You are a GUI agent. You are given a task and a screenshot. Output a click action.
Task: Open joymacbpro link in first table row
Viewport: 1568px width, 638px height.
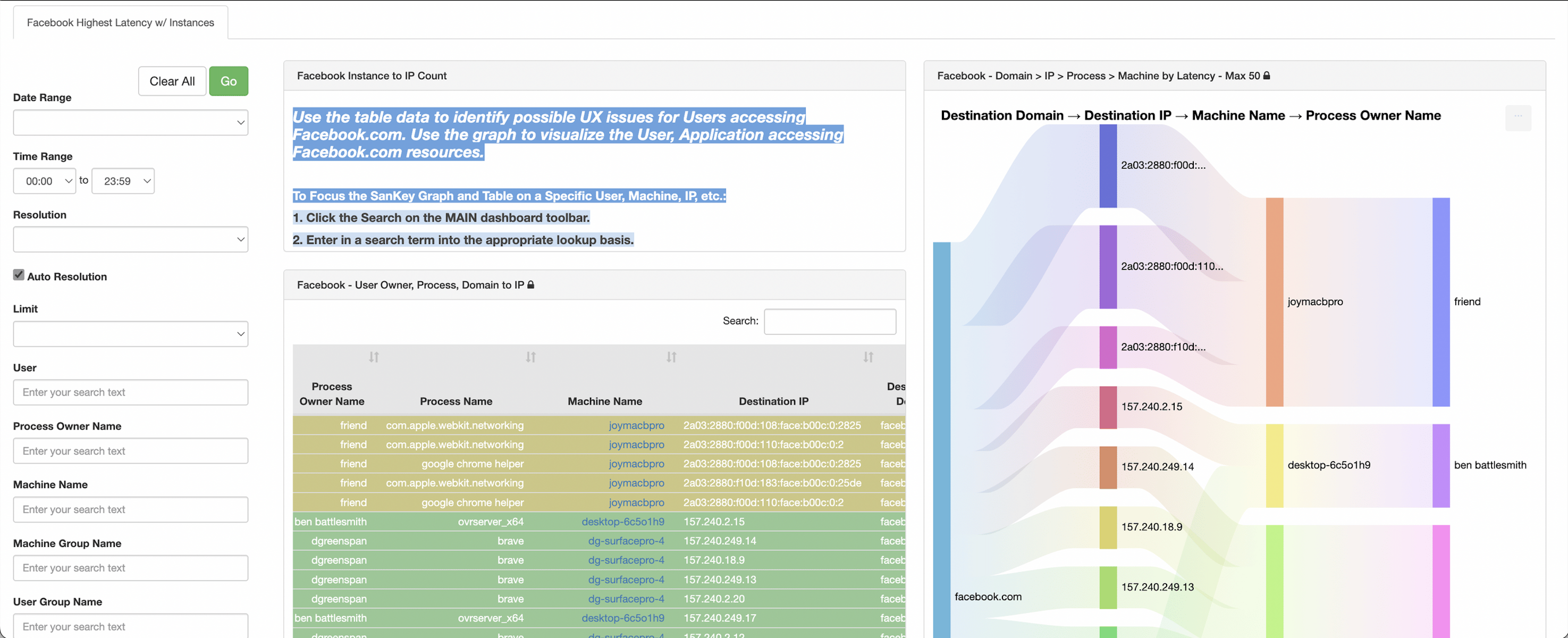click(x=636, y=425)
